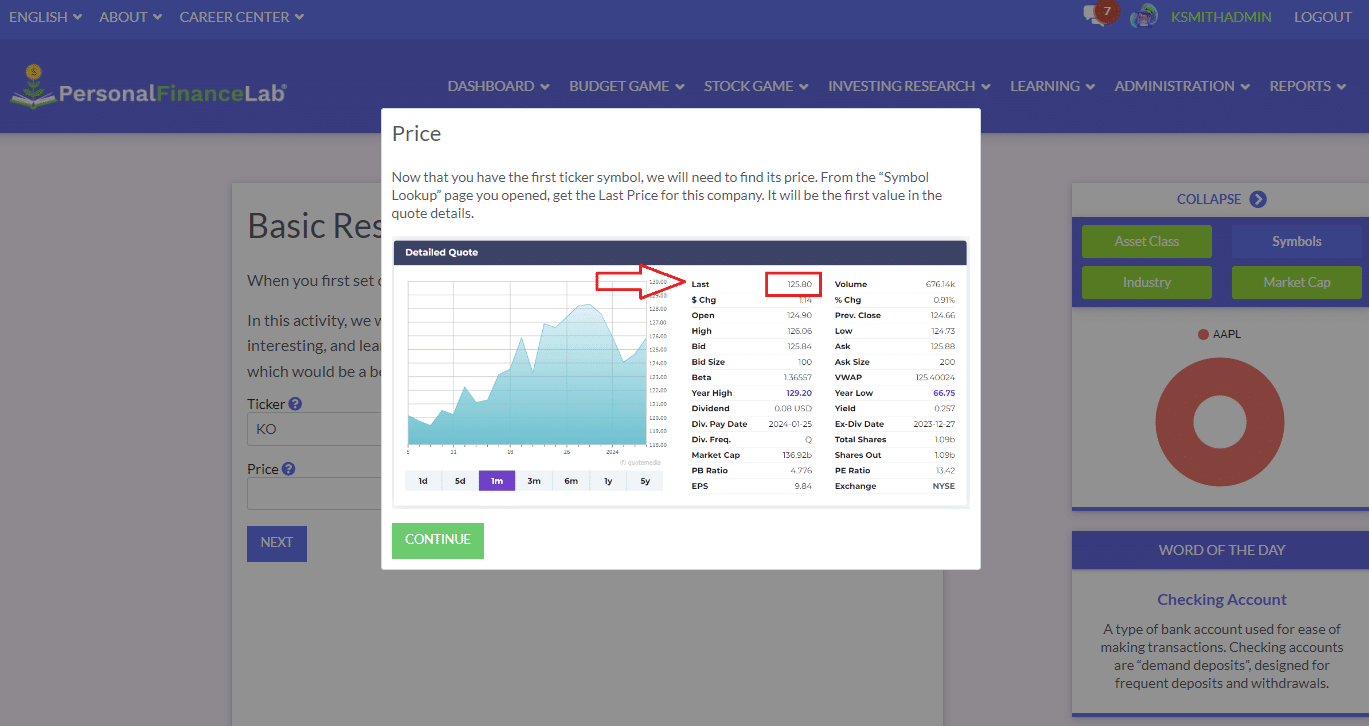Click the help icon next to Ticker

click(x=297, y=403)
